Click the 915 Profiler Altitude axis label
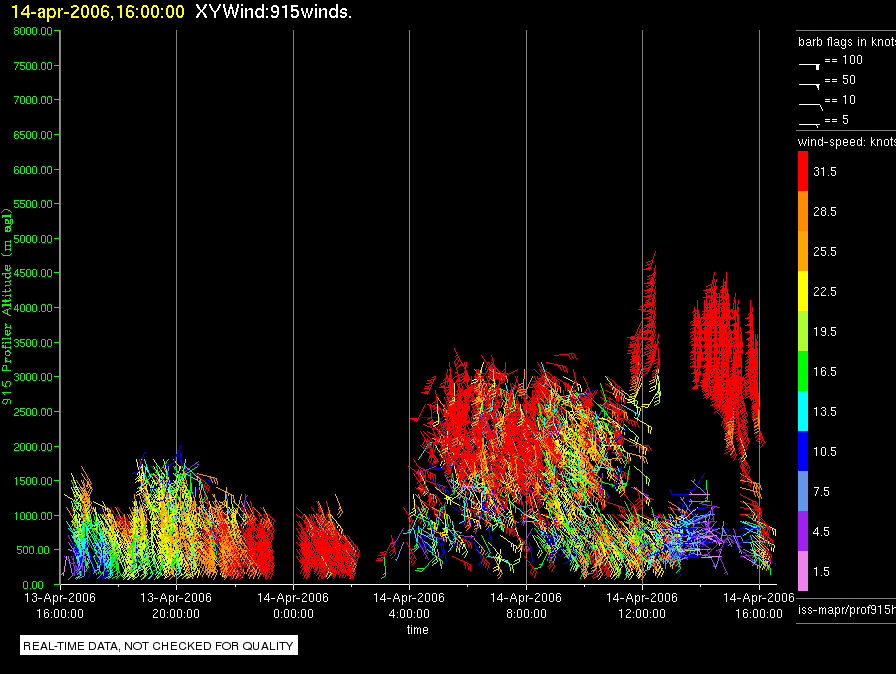This screenshot has width=896, height=674. pyautogui.click(x=7, y=307)
